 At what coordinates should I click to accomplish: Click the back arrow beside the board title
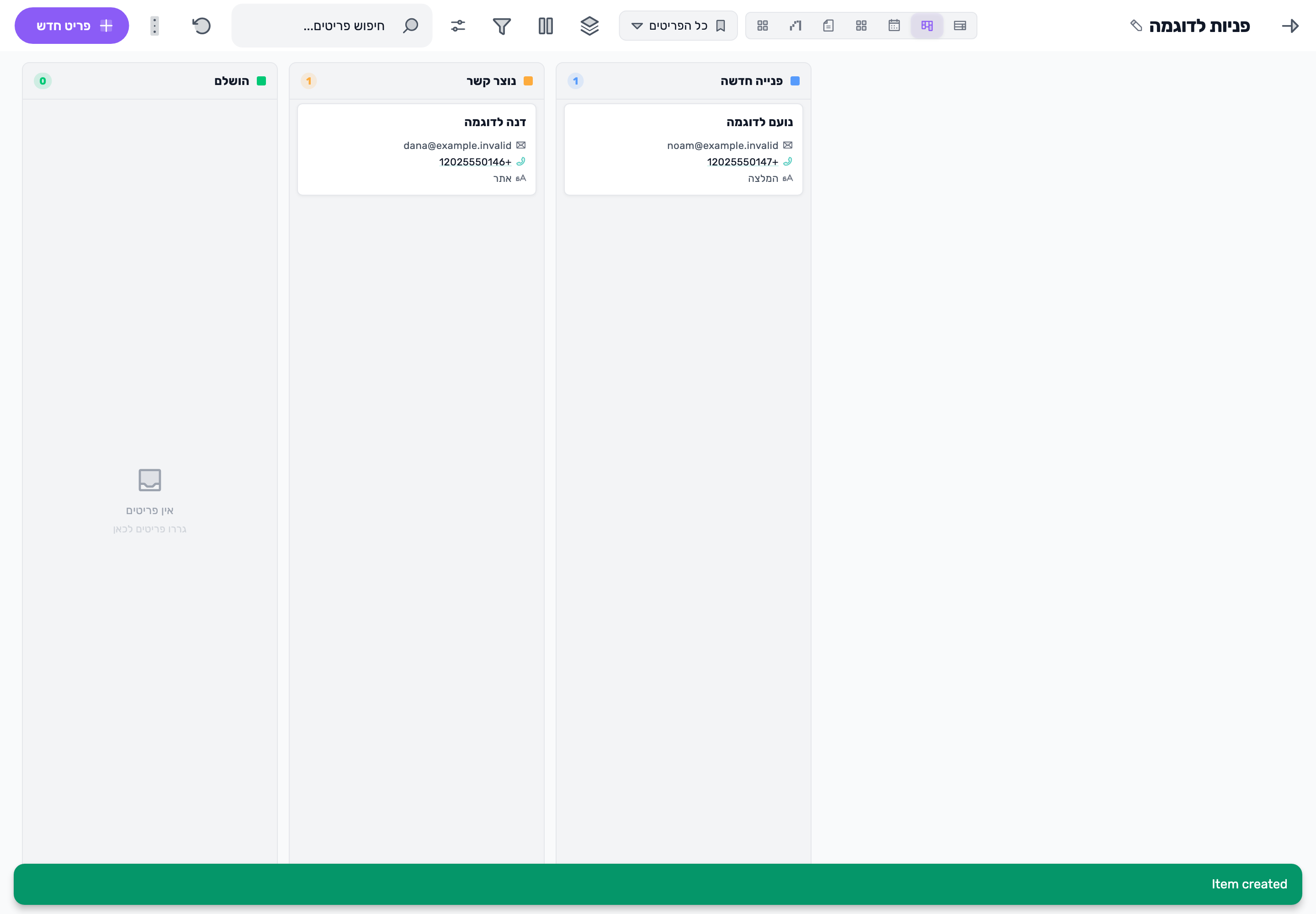(1289, 26)
